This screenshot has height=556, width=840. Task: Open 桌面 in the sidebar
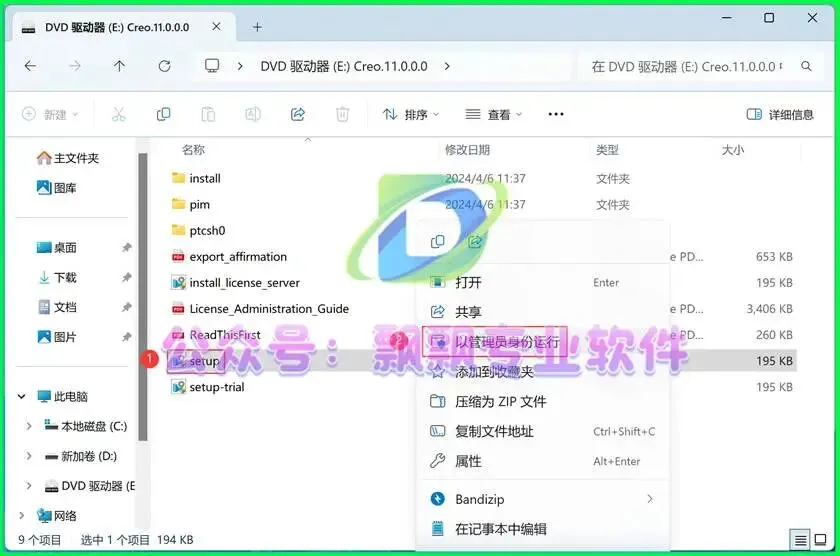57,247
